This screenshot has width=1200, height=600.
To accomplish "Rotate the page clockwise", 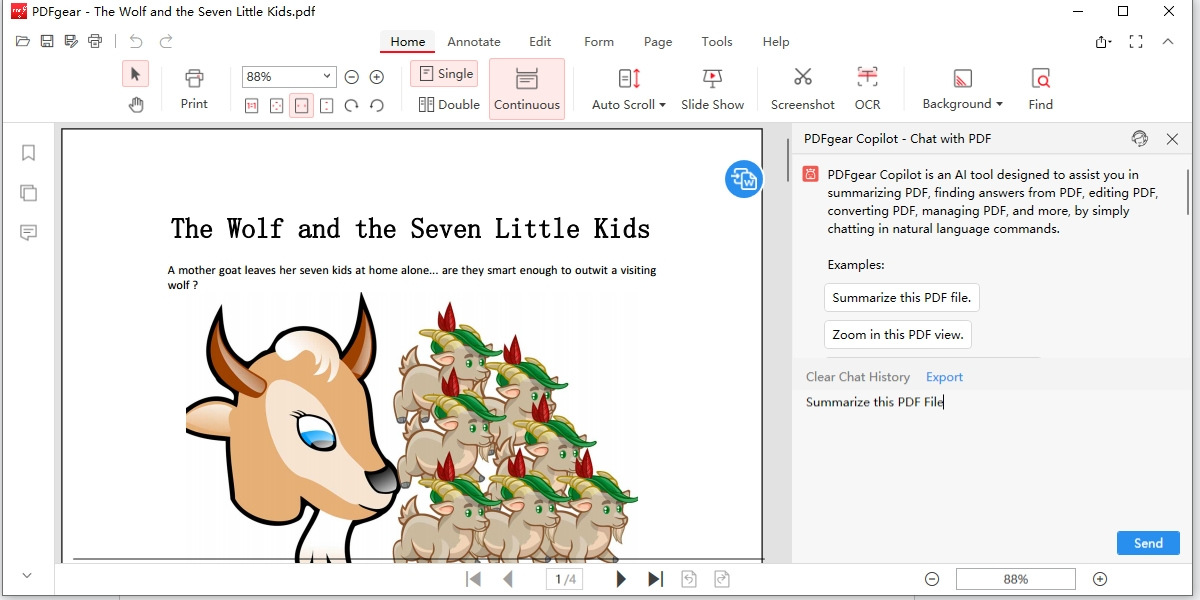I will pyautogui.click(x=352, y=105).
